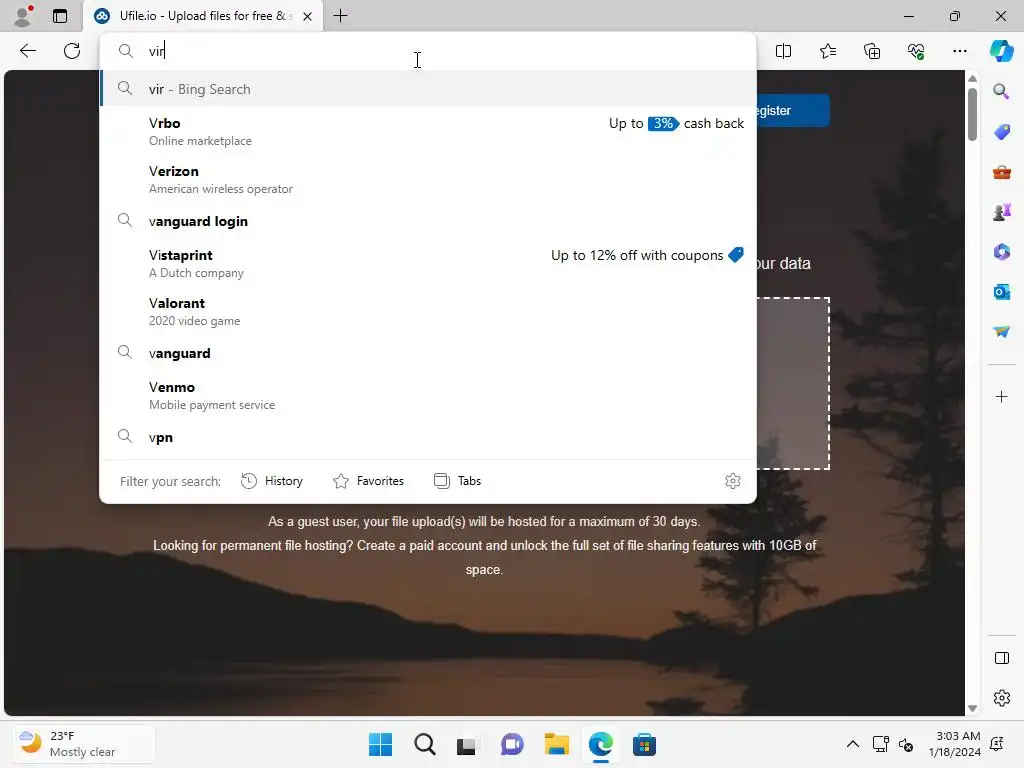Open the Windows Start menu
This screenshot has width=1024, height=768.
381,744
